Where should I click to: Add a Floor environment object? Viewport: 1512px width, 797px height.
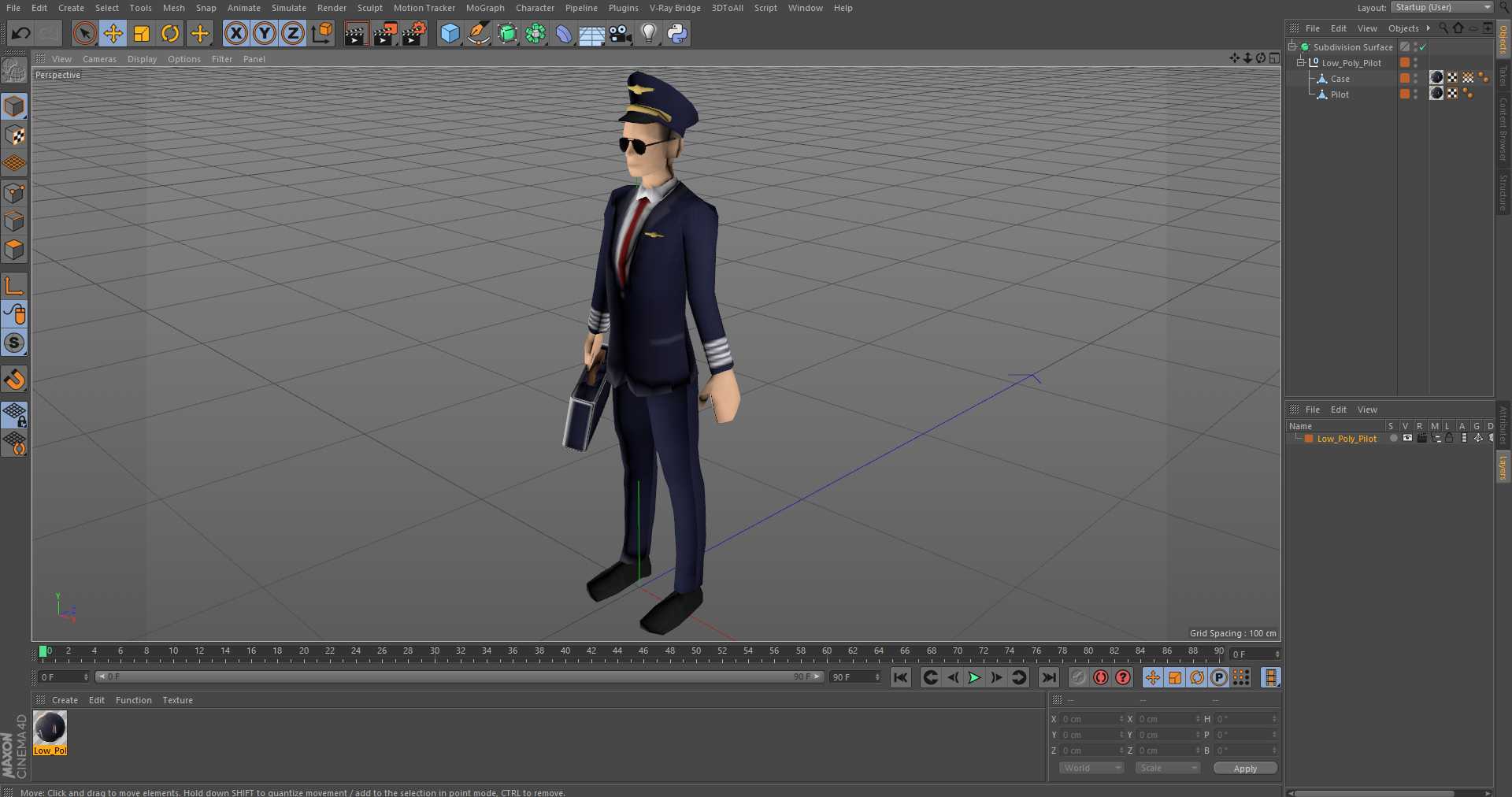[x=592, y=33]
